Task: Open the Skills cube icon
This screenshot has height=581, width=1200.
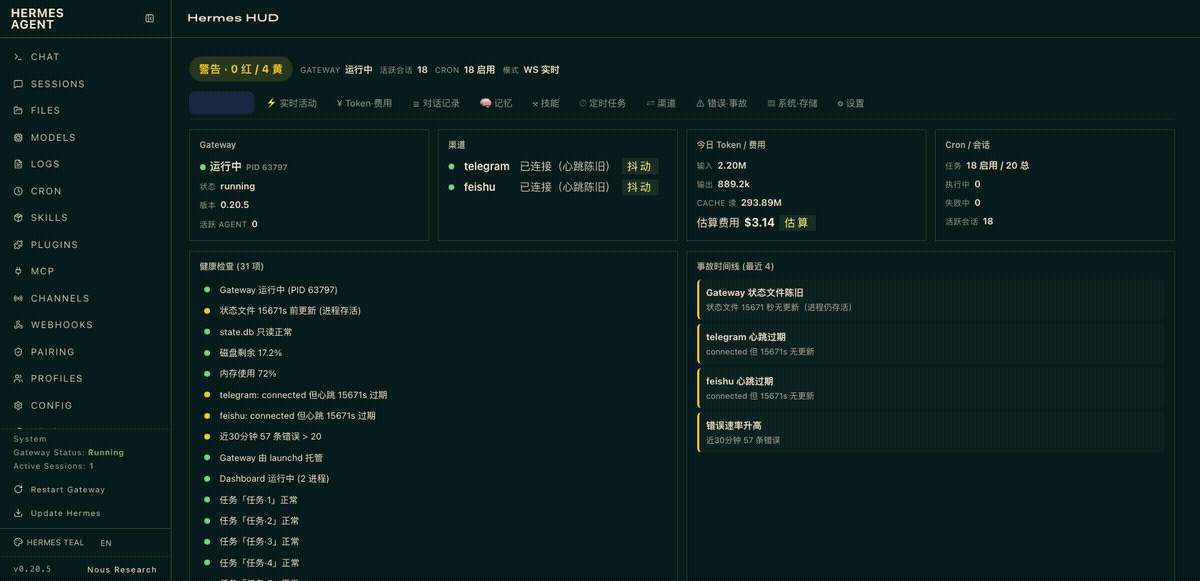Action: [x=18, y=218]
